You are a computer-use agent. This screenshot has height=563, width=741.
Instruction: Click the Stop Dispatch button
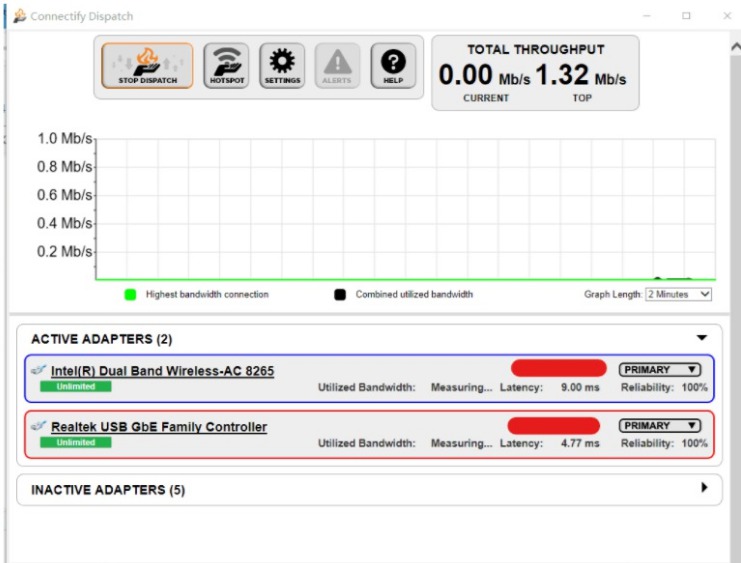(x=147, y=66)
